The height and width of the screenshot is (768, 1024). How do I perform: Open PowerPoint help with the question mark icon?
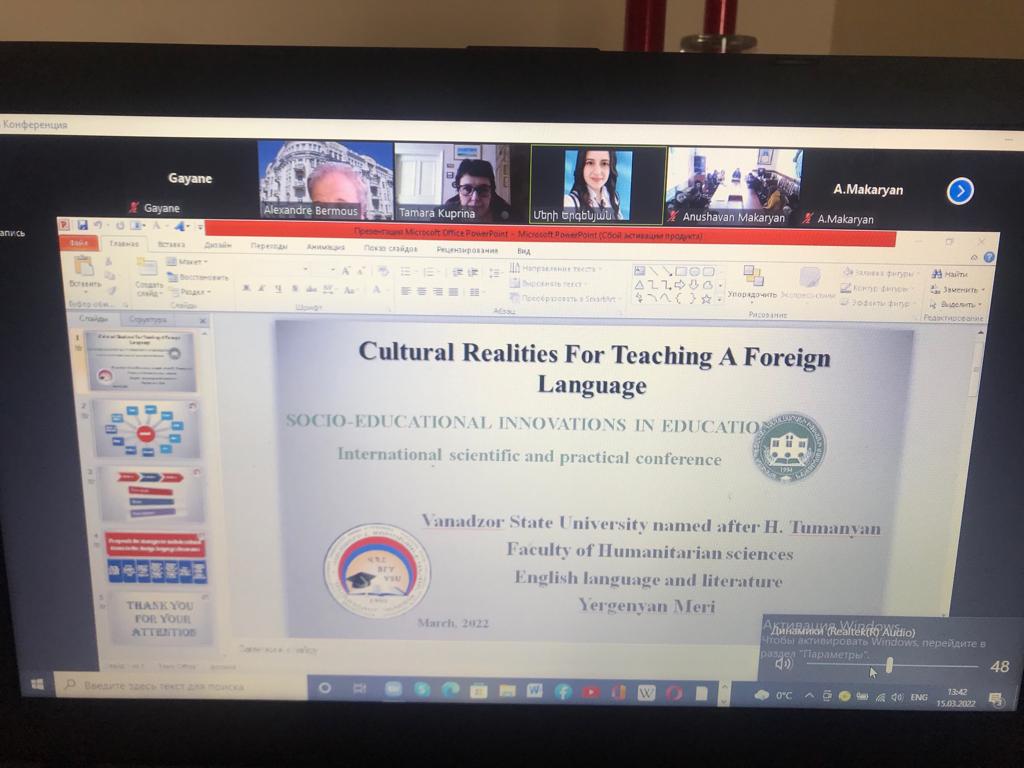tap(989, 257)
